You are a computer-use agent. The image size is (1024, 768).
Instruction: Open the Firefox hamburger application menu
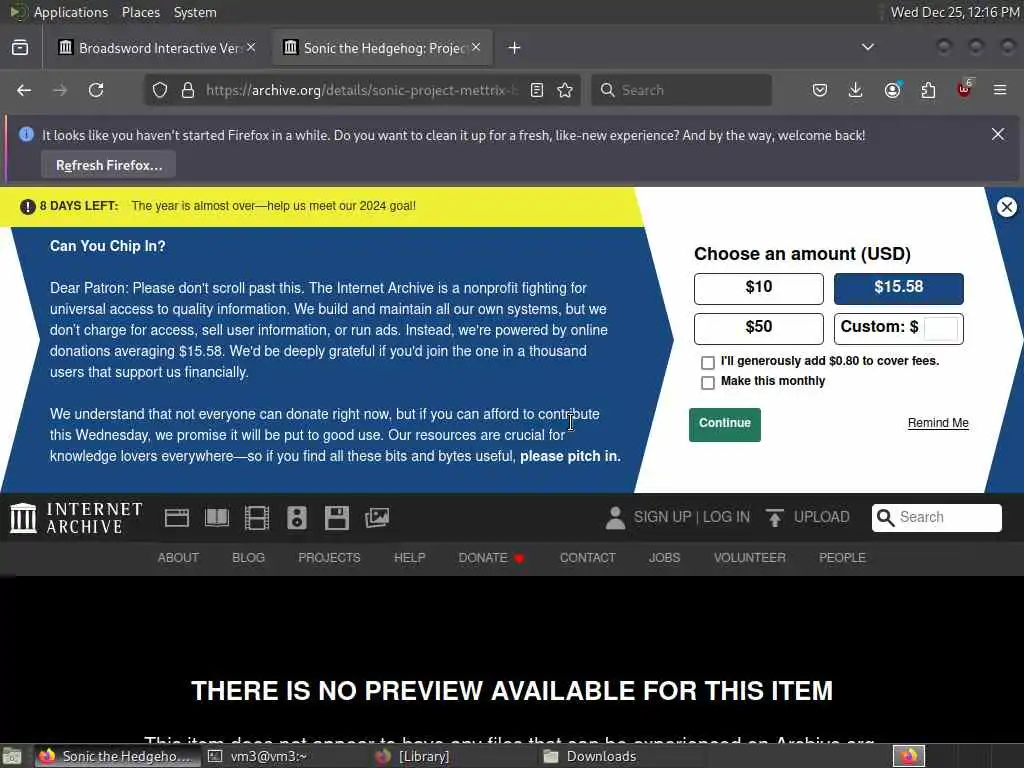(1000, 90)
